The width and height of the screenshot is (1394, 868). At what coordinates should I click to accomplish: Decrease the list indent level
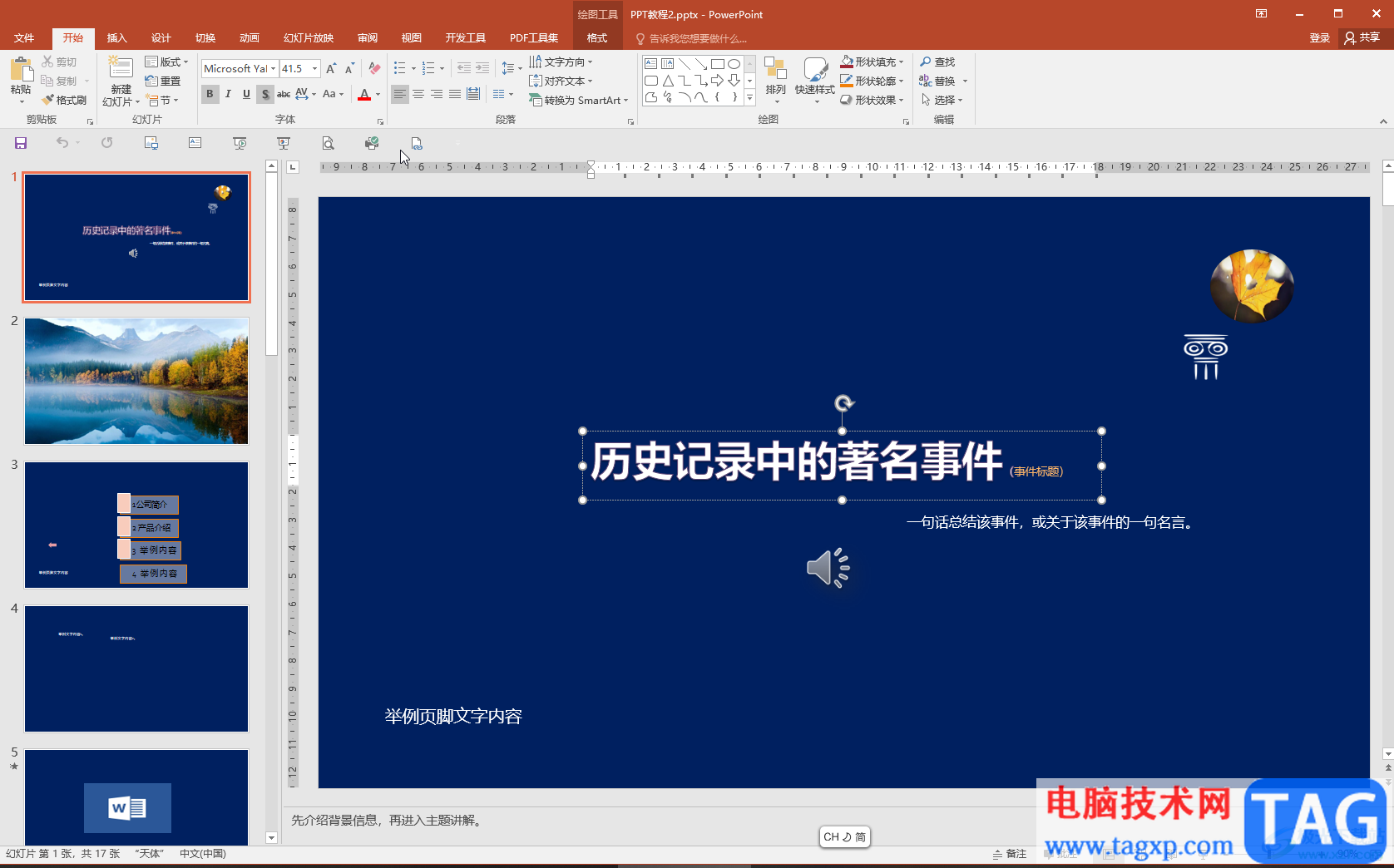pos(464,69)
